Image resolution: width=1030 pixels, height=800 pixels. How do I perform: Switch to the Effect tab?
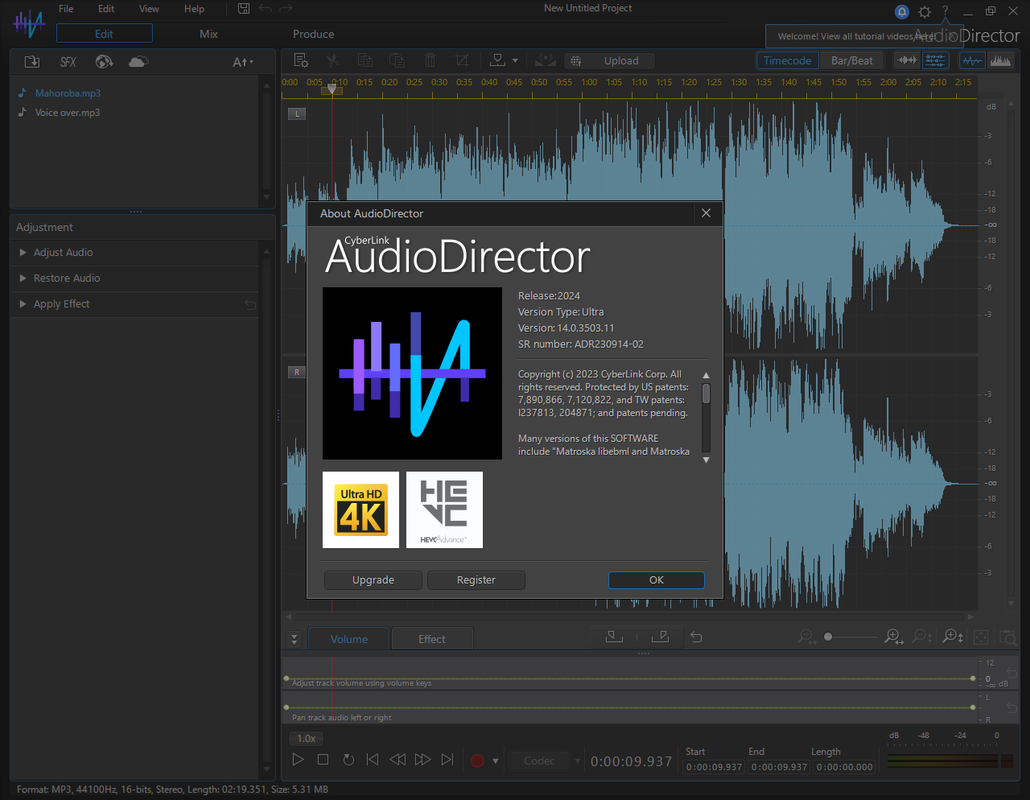pyautogui.click(x=432, y=639)
